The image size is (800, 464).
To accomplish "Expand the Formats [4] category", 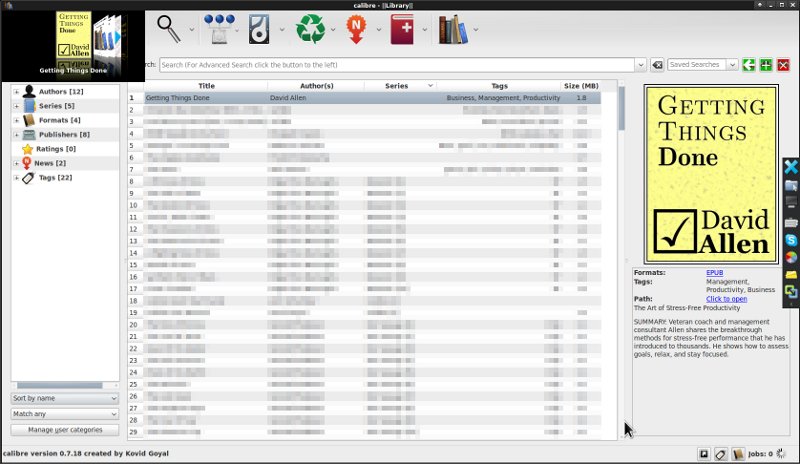I will click(x=16, y=120).
